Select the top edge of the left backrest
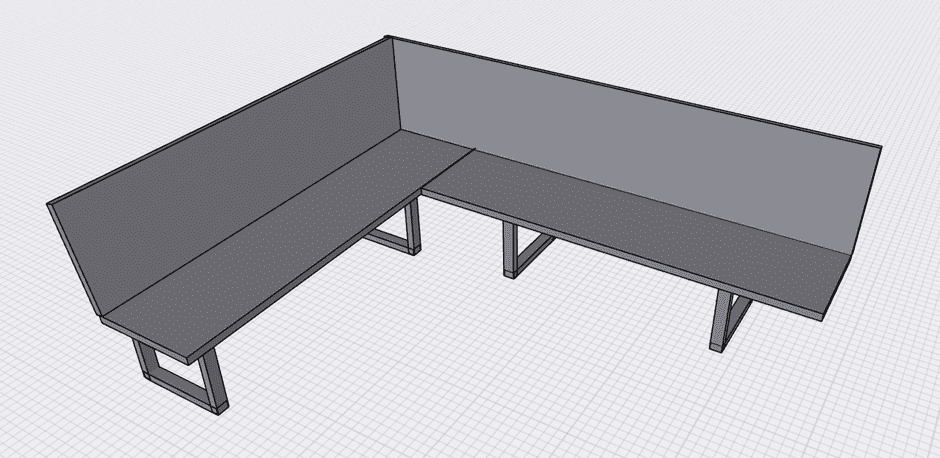The width and height of the screenshot is (940, 458). pos(220,120)
